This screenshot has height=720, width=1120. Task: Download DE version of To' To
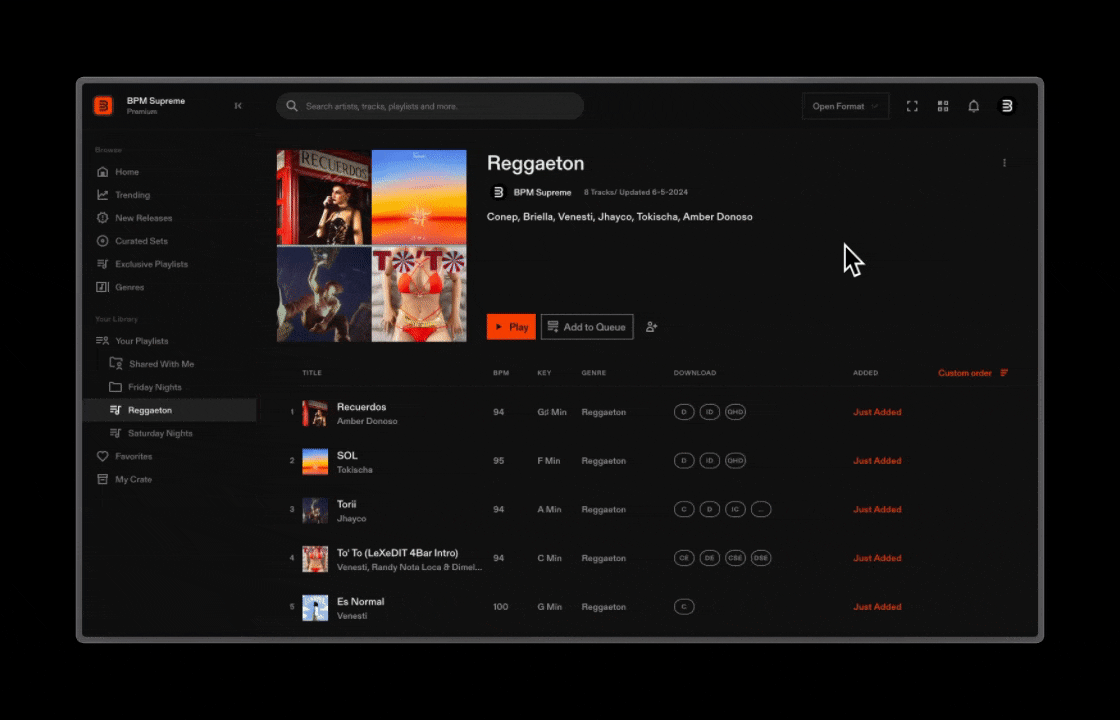tap(709, 558)
